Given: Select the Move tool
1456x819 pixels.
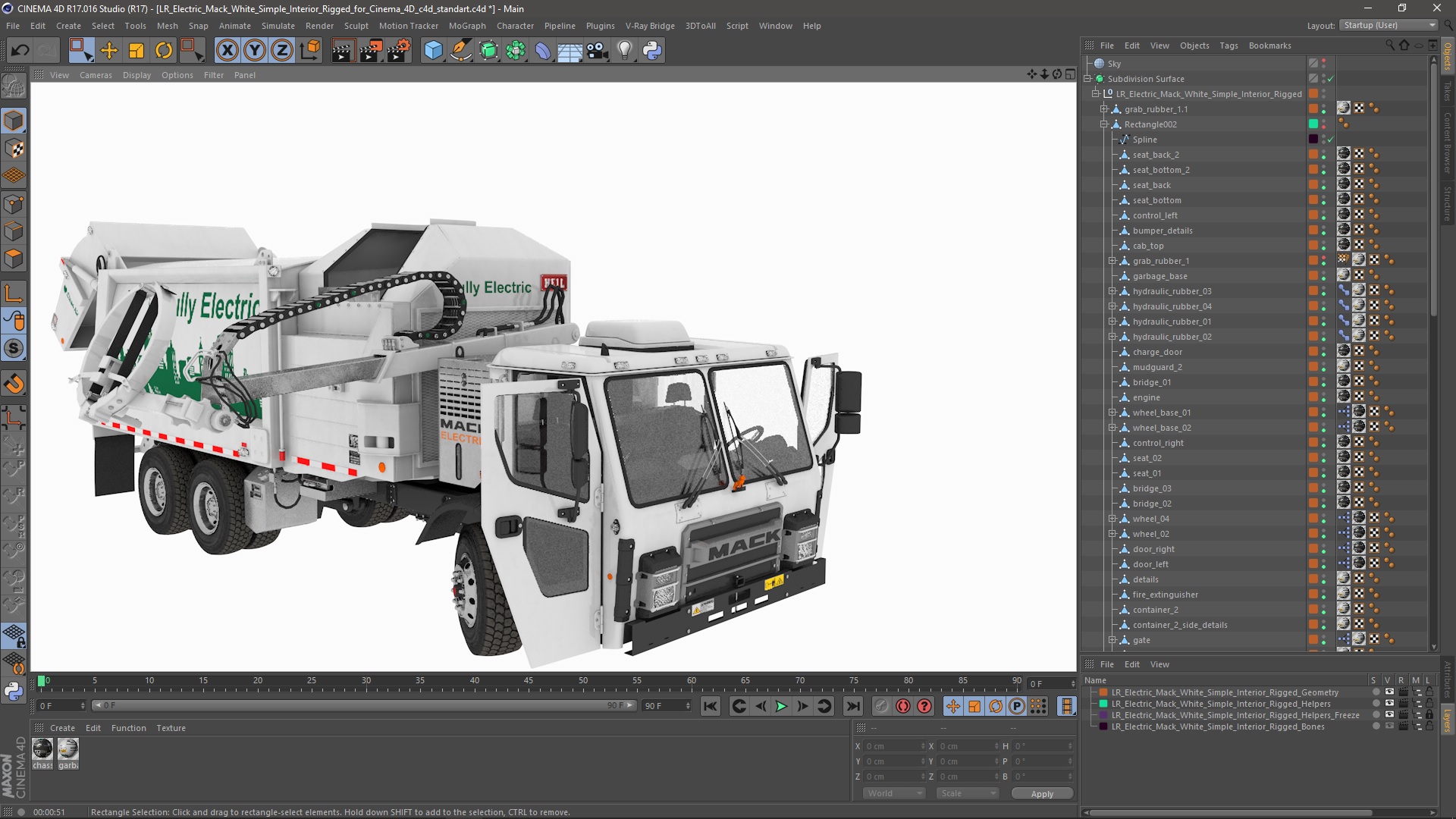Looking at the screenshot, I should point(109,51).
